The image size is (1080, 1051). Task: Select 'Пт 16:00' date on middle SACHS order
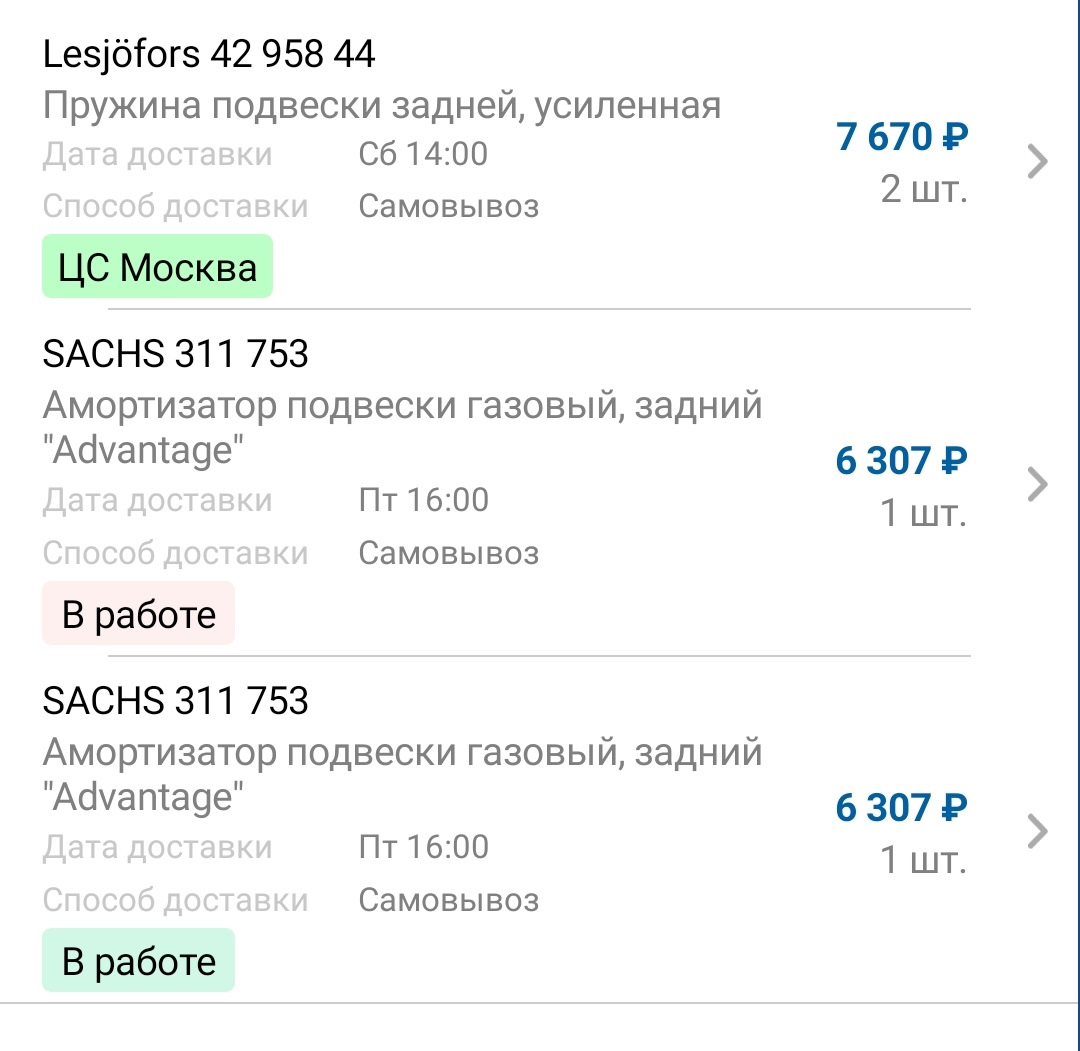point(421,499)
